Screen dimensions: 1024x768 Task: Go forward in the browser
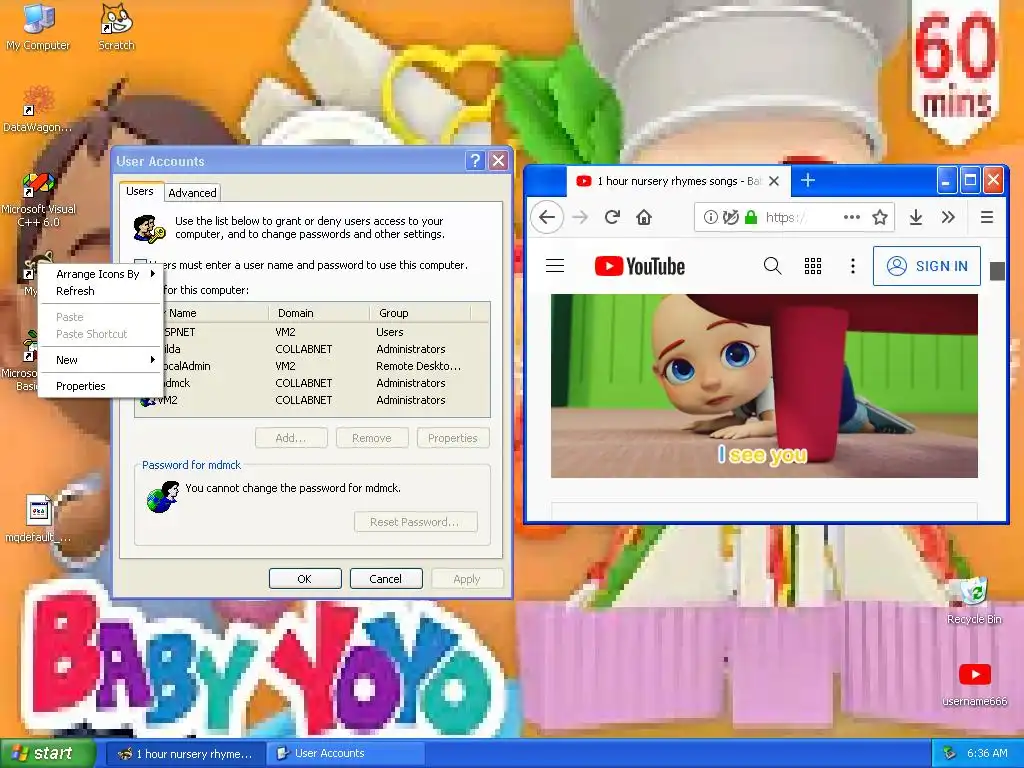click(580, 217)
